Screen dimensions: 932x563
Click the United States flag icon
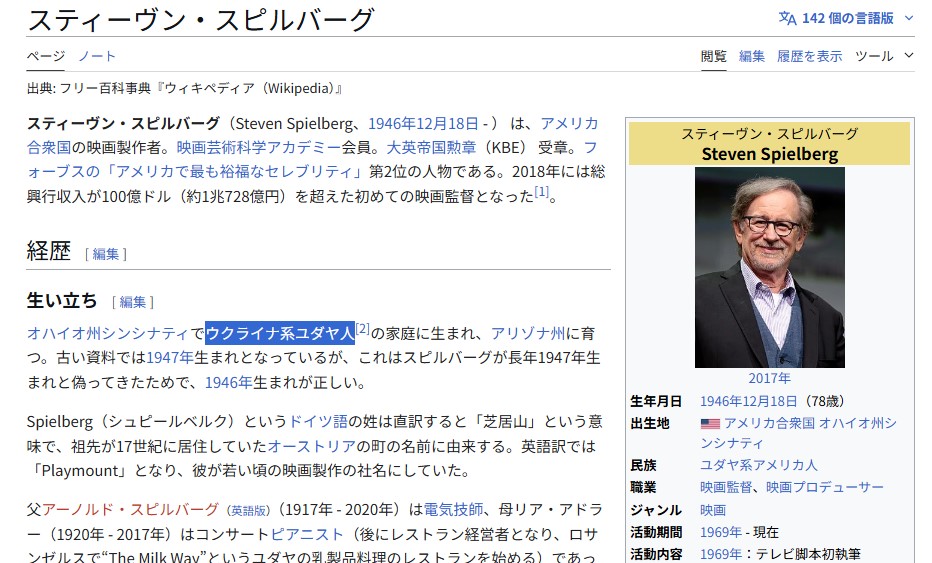[710, 424]
